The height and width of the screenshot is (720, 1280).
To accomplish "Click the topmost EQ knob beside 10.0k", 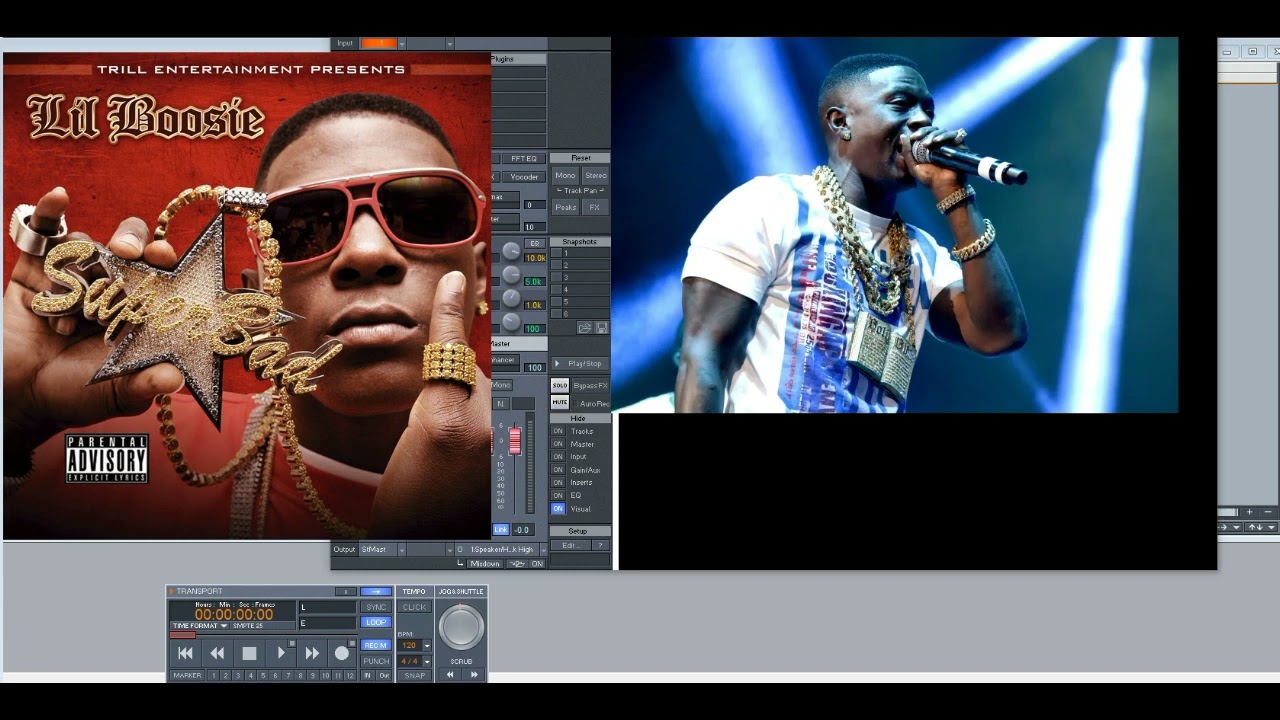I will click(511, 251).
